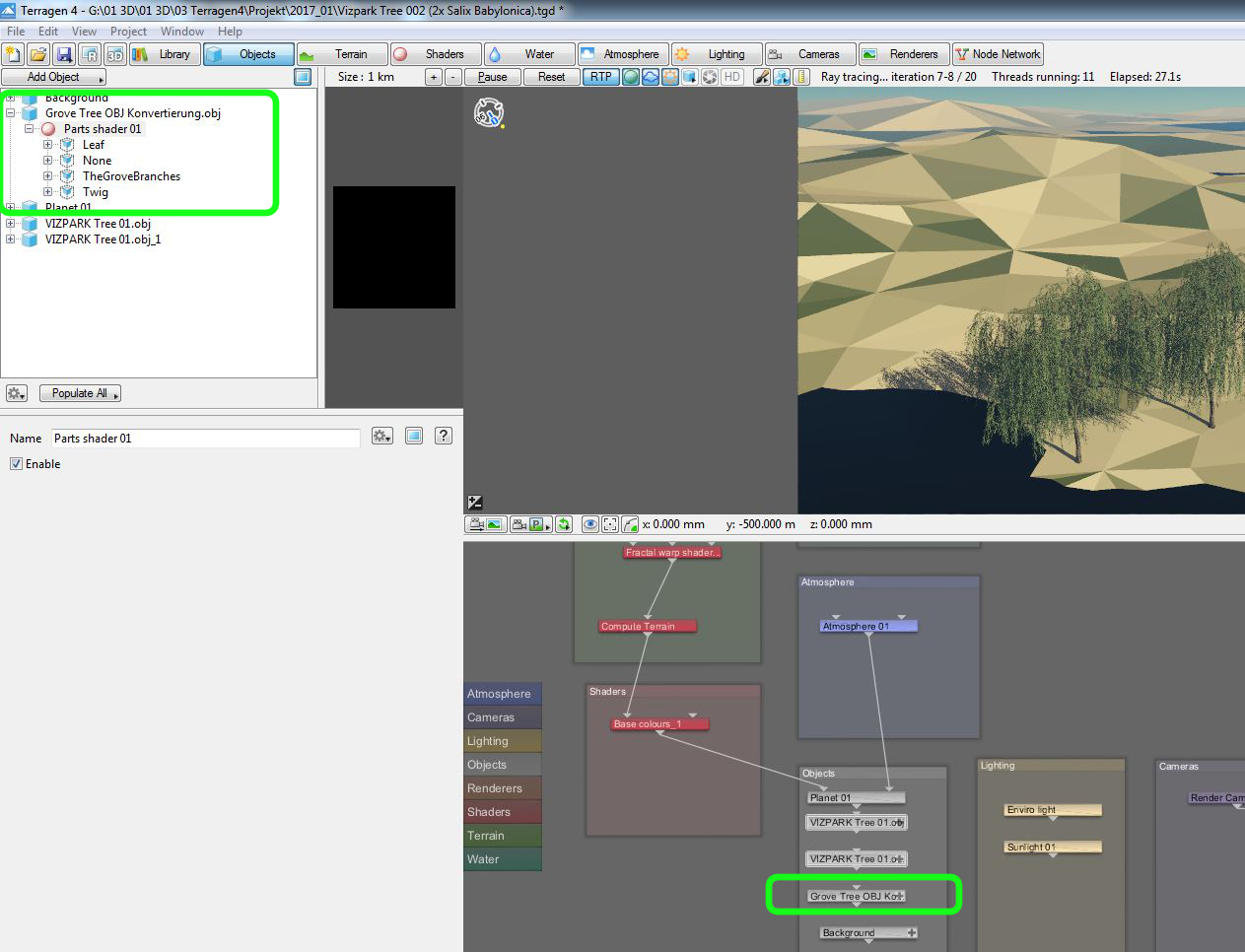The image size is (1245, 952).
Task: Click the navigation compass widget in preview
Action: click(489, 112)
